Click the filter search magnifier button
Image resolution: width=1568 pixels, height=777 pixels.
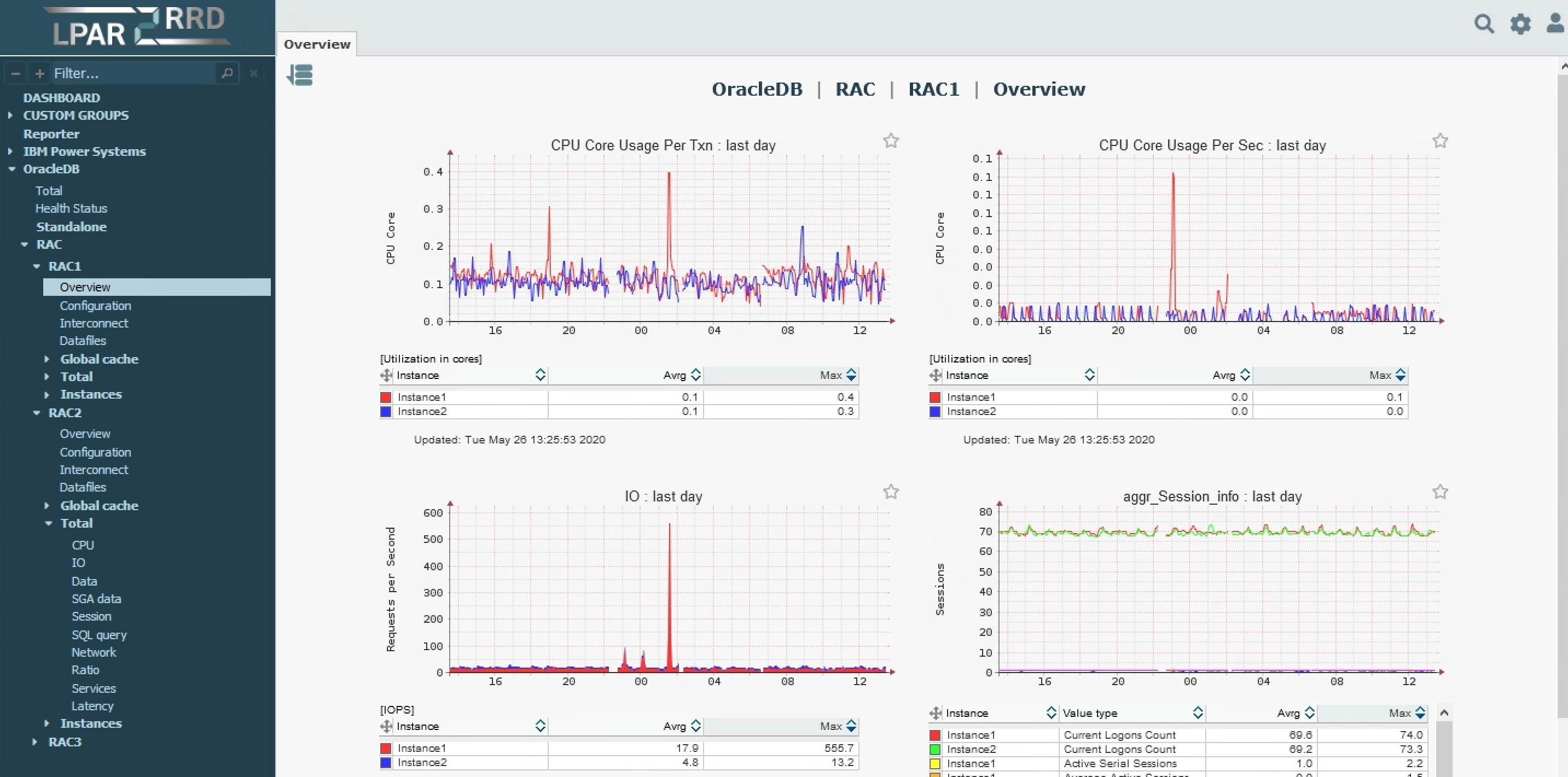click(227, 73)
